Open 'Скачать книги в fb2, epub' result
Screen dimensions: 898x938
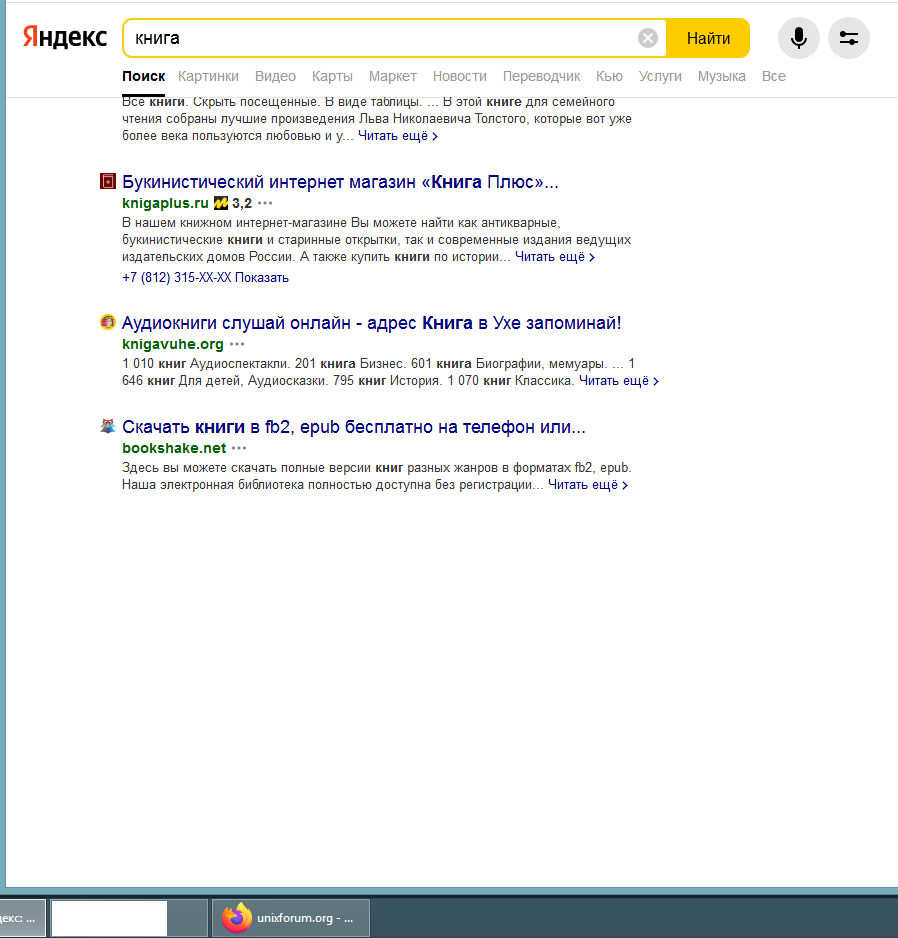[x=354, y=427]
